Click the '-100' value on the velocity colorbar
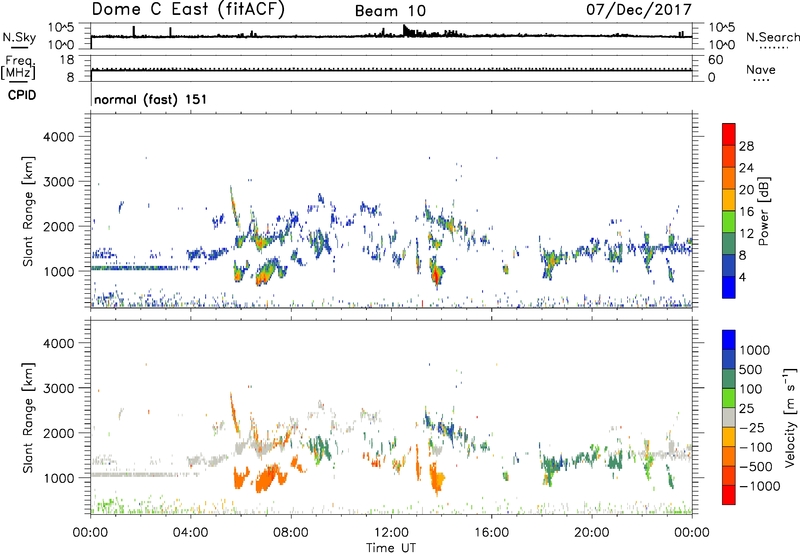The width and height of the screenshot is (800, 554). click(x=756, y=447)
